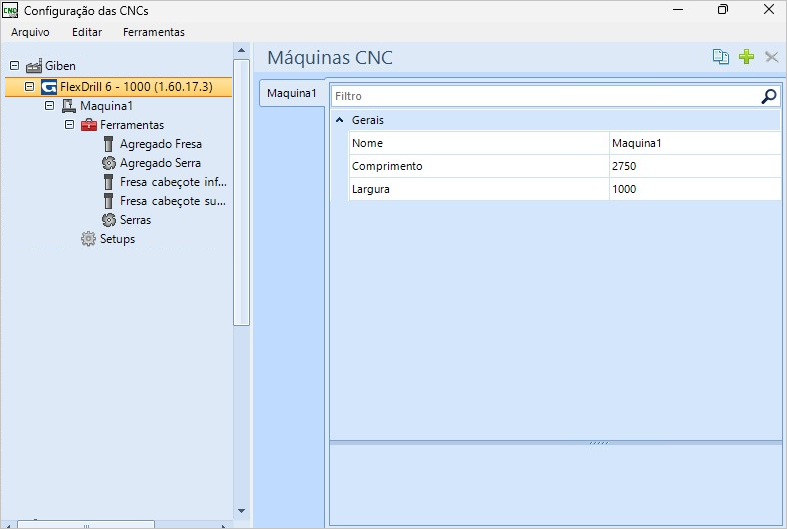The image size is (787, 529).
Task: Open the Editar menu
Action: click(x=87, y=32)
